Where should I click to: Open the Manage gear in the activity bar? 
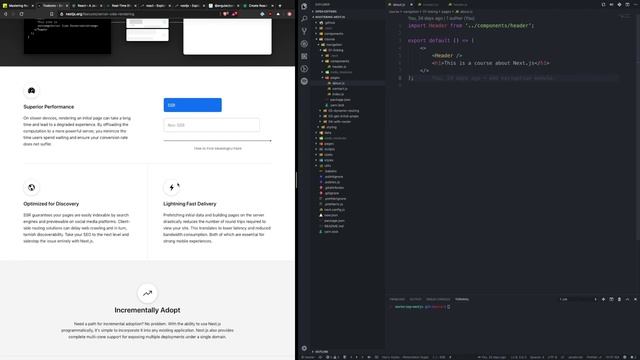coord(304,348)
